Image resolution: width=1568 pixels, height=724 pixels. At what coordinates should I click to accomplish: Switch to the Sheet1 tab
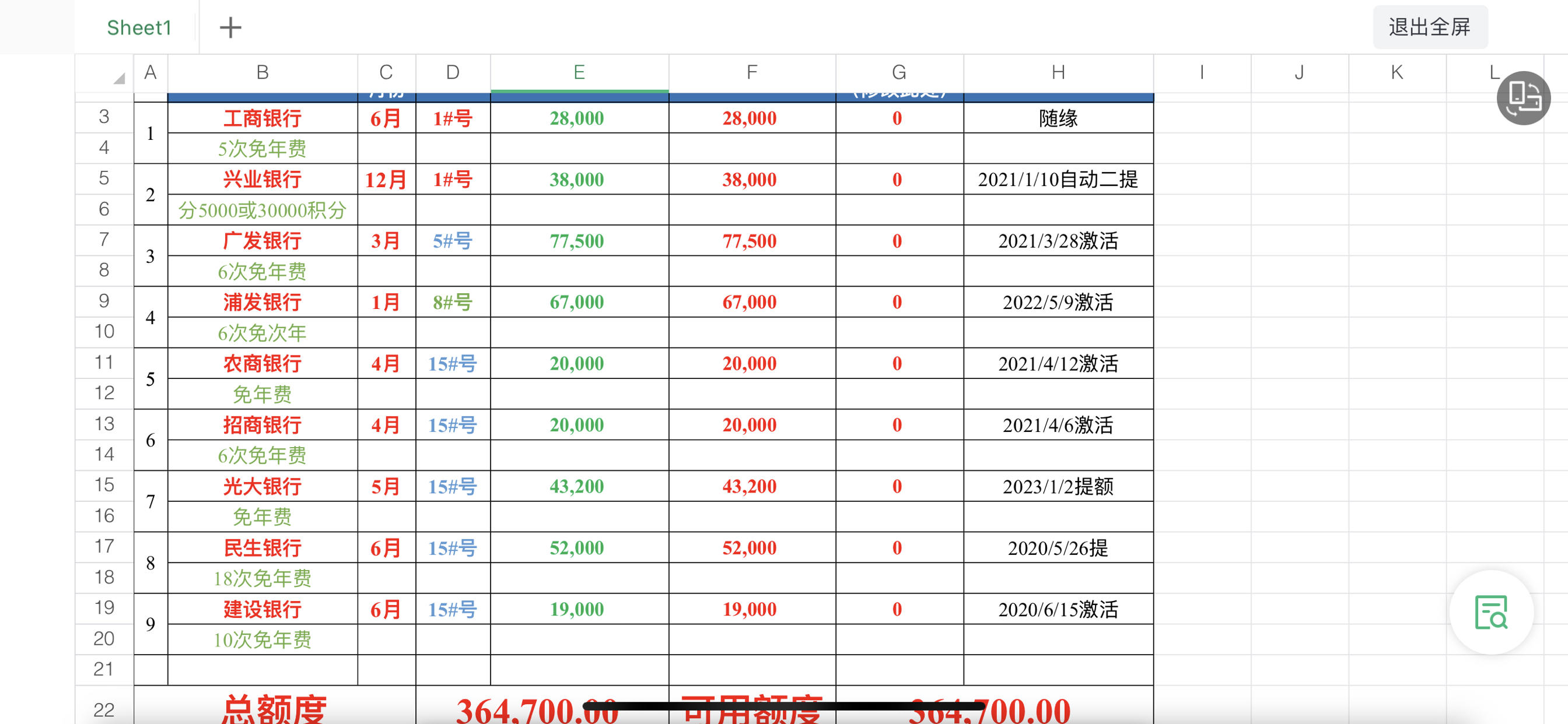click(x=139, y=27)
